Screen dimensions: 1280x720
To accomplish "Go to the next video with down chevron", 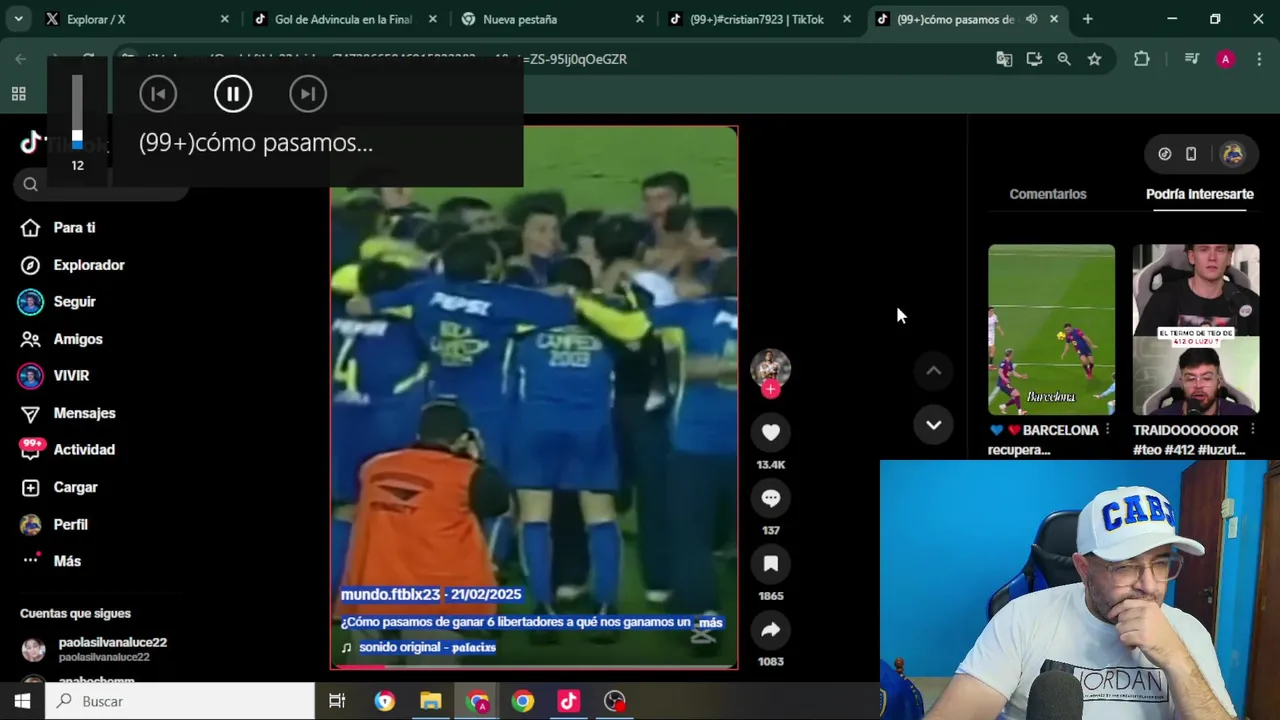I will (x=933, y=425).
